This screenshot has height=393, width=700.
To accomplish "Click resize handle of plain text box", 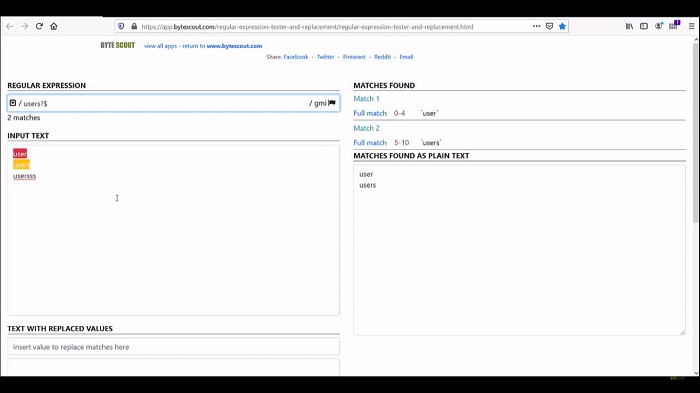I will pos(682,332).
